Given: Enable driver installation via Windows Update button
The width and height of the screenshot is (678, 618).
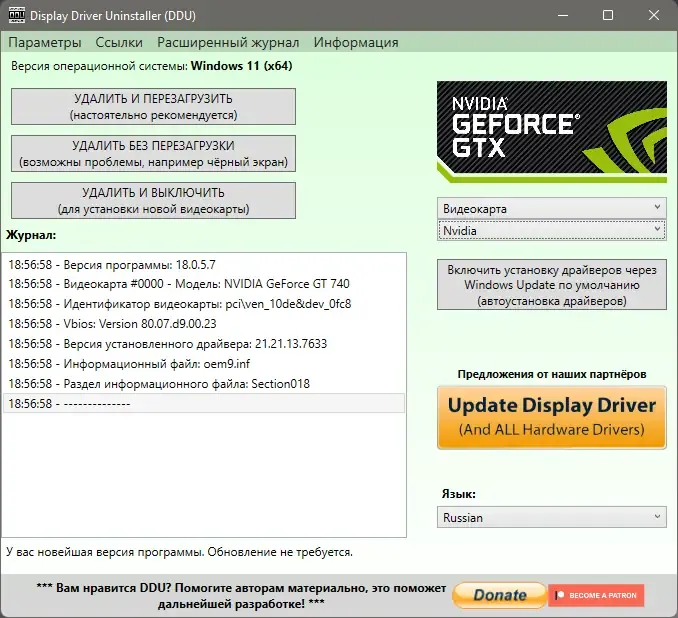Looking at the screenshot, I should coord(552,285).
